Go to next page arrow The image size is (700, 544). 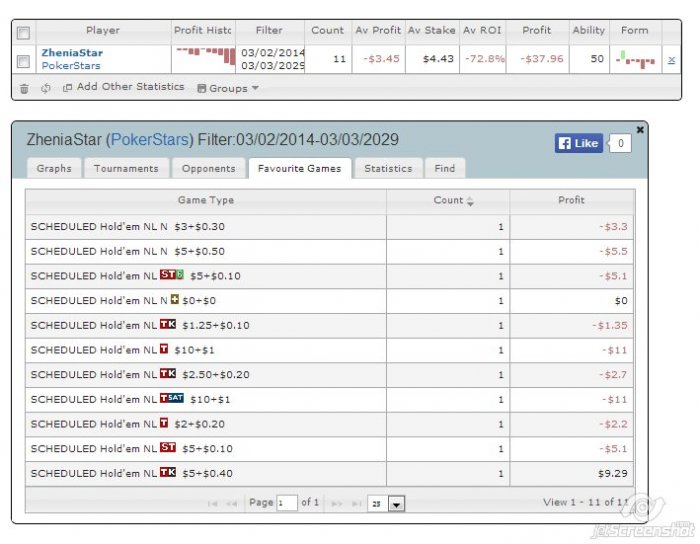[337, 504]
